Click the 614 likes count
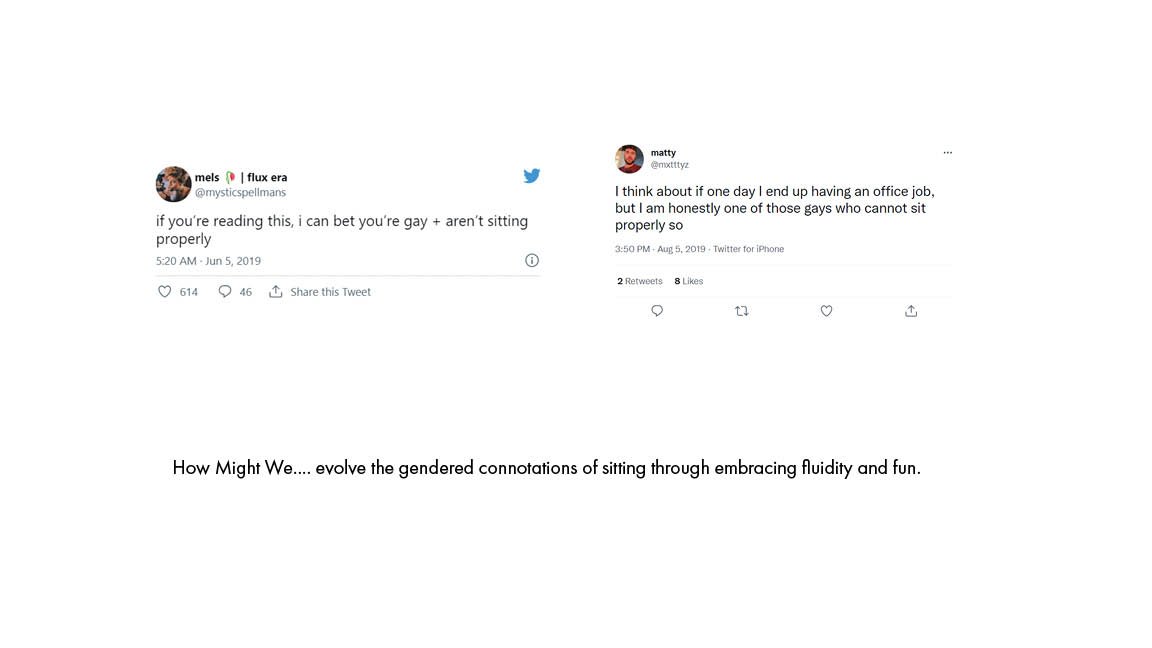Screen dimensions: 1152x648 (x=189, y=292)
